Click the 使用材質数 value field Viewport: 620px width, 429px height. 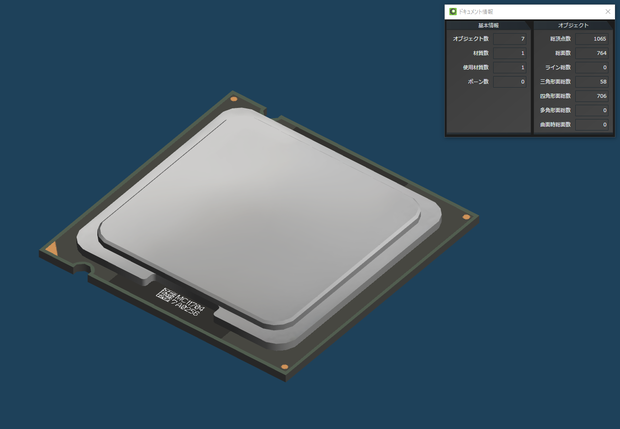(510, 68)
